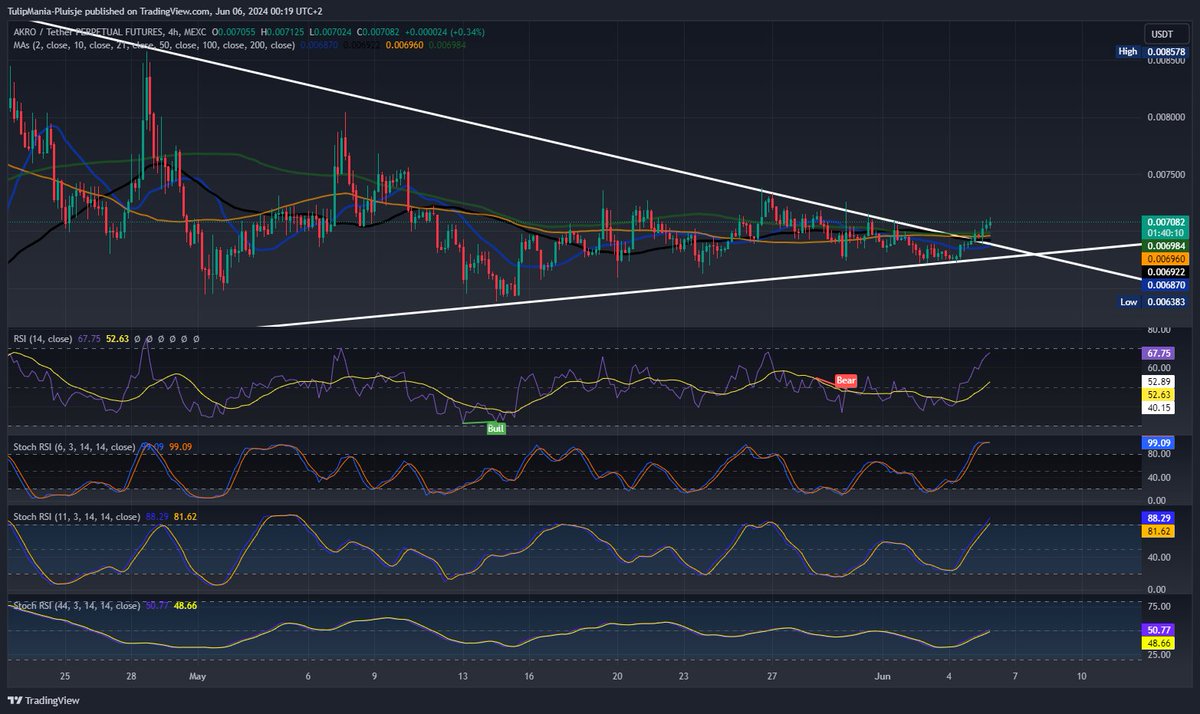Click the green 0.006984 moving average price tag
This screenshot has width=1200, height=714.
1167,246
